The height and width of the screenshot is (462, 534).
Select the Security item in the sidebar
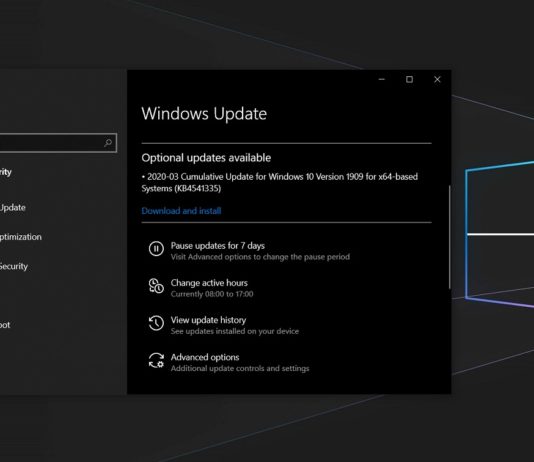point(14,266)
